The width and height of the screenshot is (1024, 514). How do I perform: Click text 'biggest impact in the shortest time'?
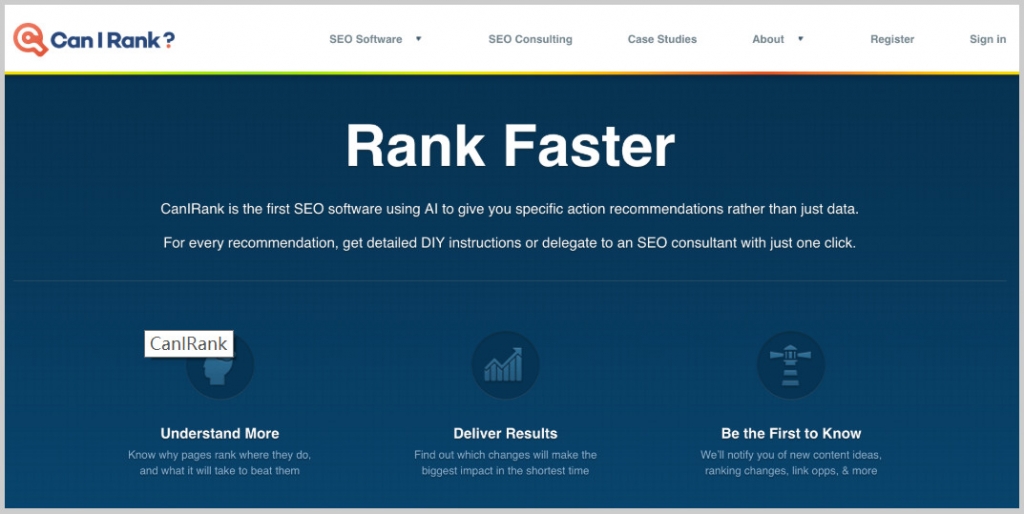pos(505,470)
